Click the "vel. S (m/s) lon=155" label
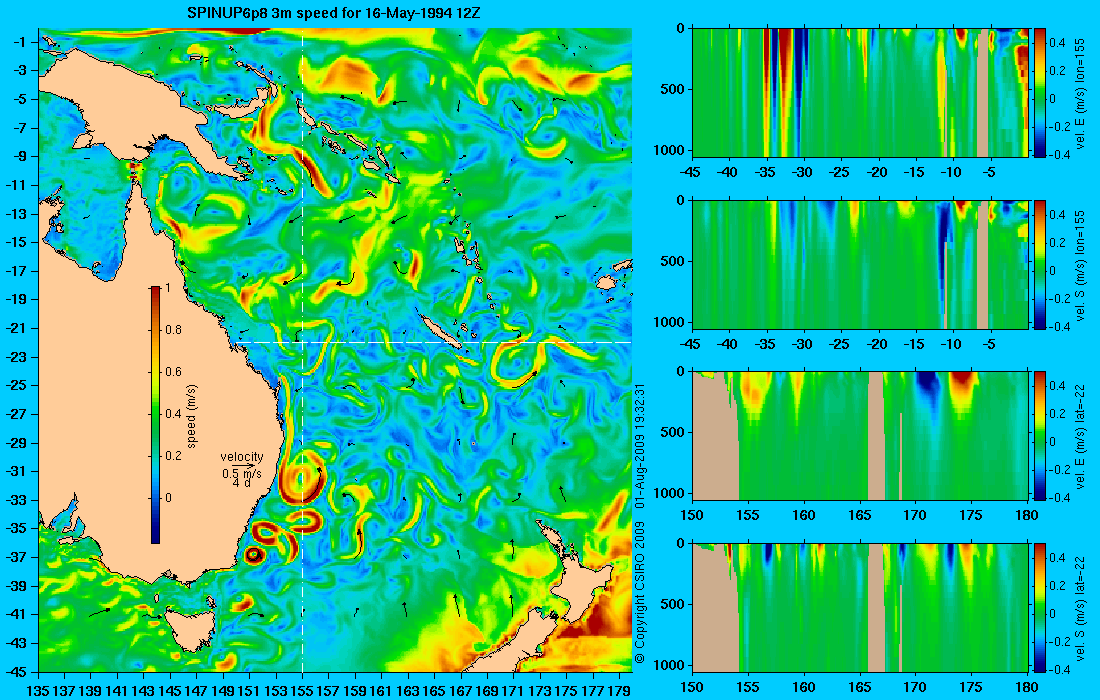 tap(1080, 266)
